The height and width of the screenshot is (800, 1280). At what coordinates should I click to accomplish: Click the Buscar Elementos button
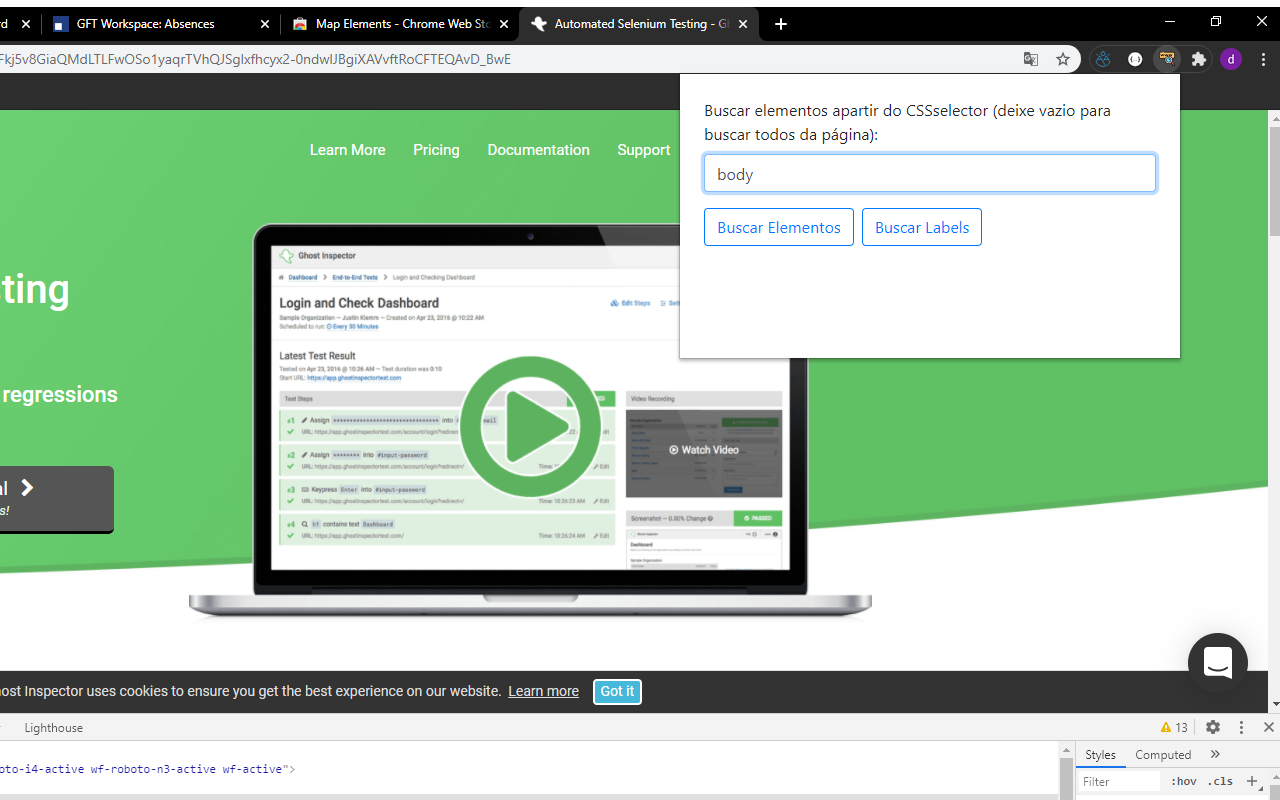(779, 227)
